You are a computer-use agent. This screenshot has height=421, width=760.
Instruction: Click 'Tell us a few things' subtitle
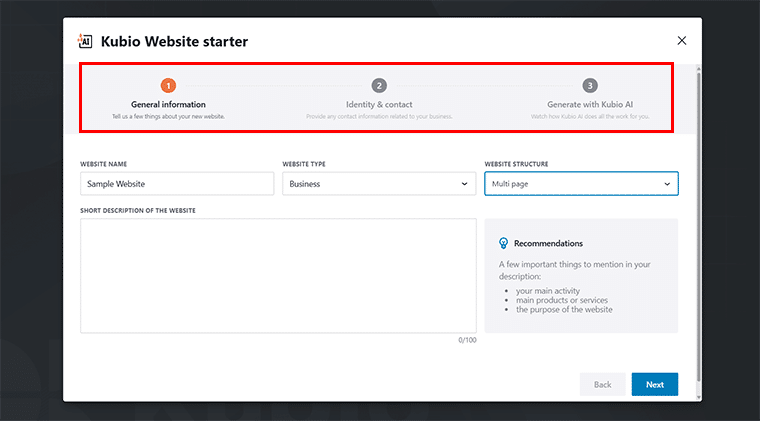click(x=168, y=116)
